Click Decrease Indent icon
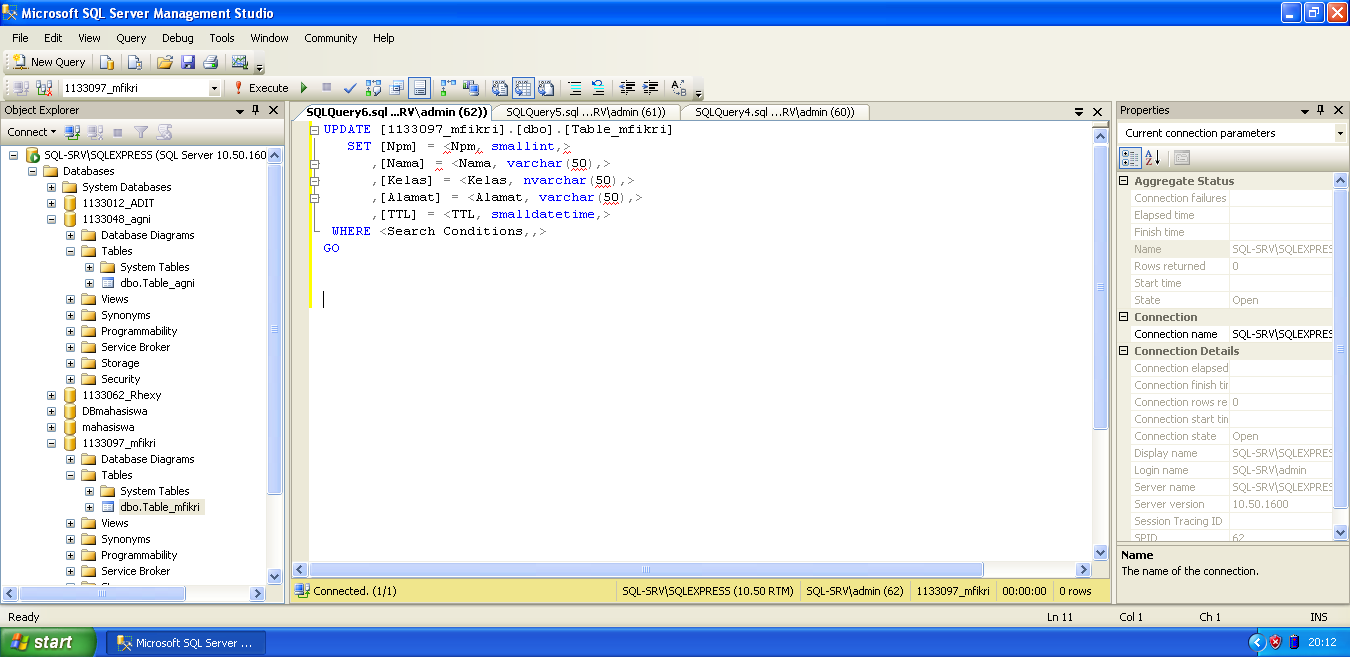This screenshot has width=1350, height=657. [627, 88]
